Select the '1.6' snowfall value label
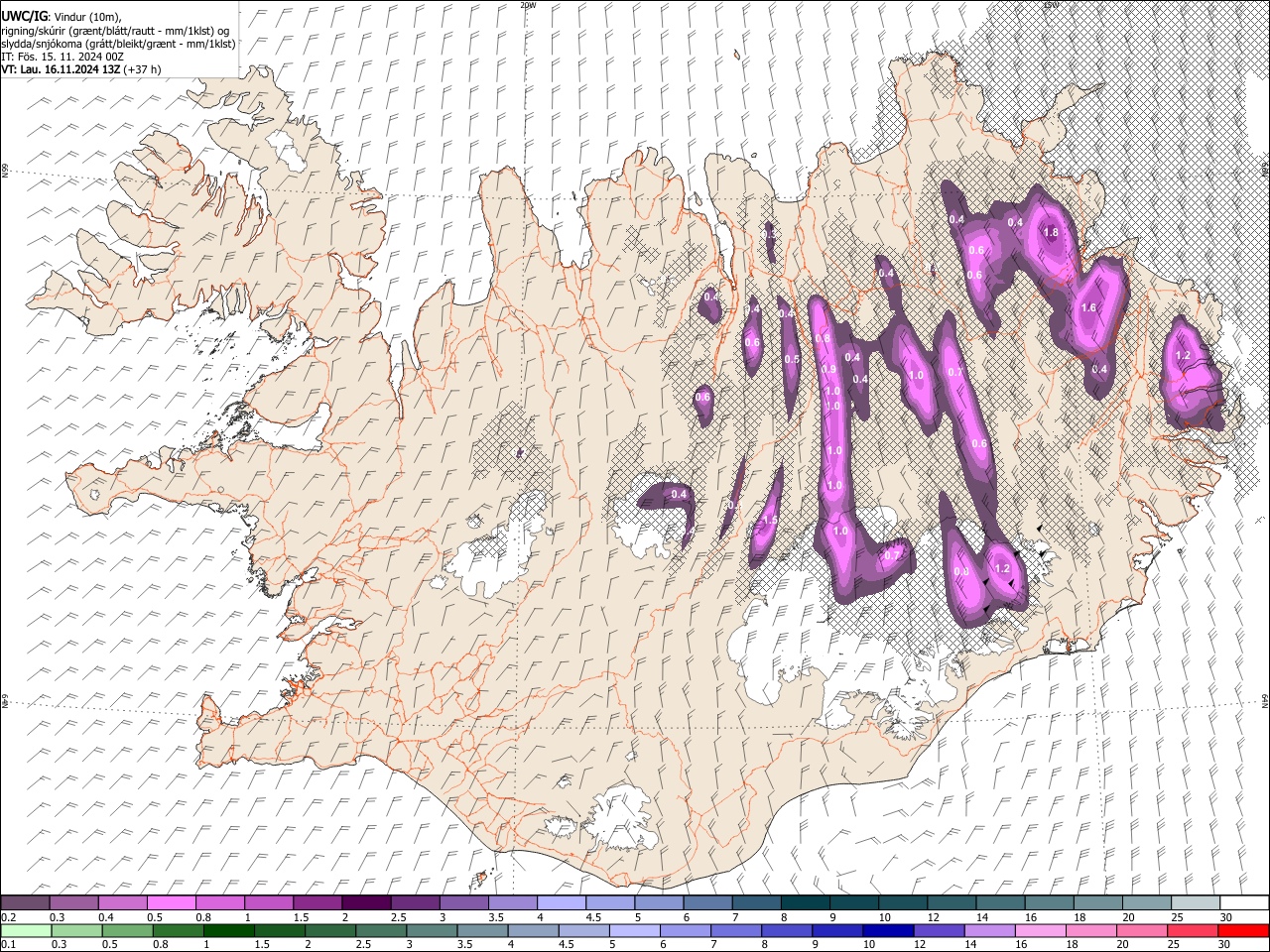This screenshot has height=952, width=1270. click(x=1088, y=308)
